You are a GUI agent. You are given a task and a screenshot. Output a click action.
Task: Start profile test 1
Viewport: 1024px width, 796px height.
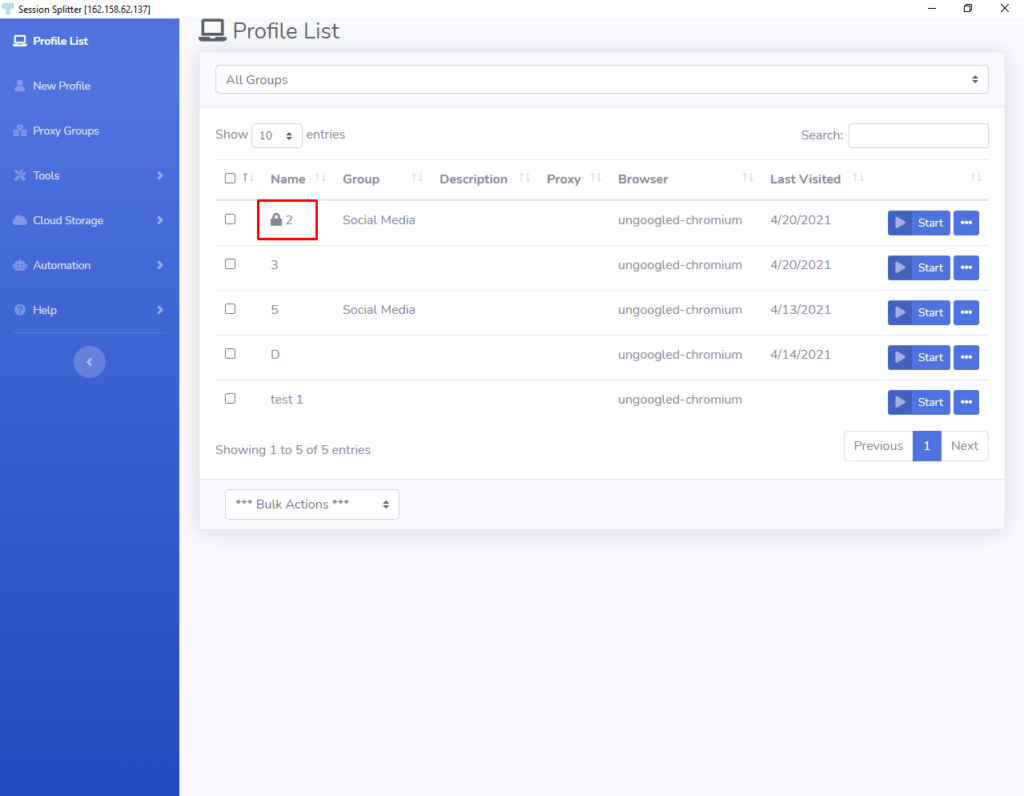pos(918,402)
